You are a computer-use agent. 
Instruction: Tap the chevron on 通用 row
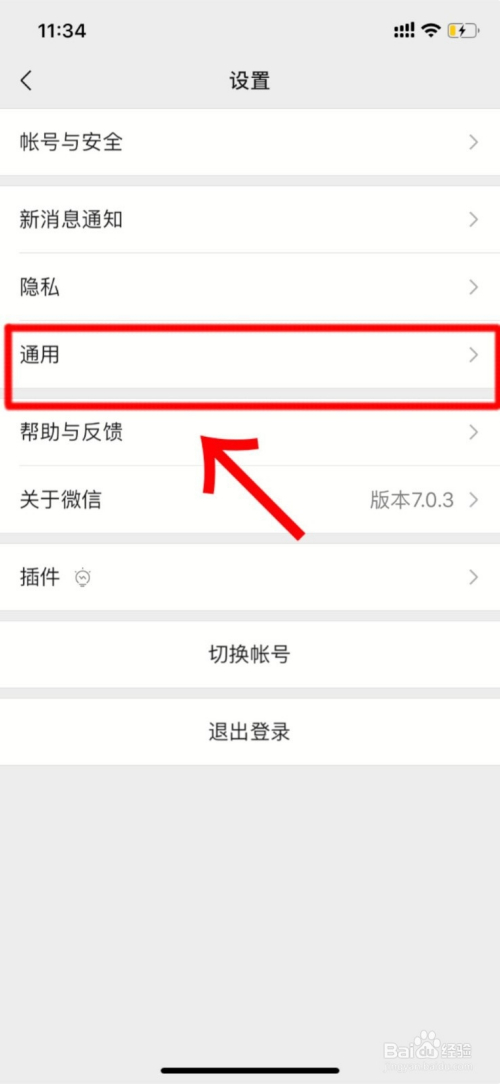click(474, 355)
